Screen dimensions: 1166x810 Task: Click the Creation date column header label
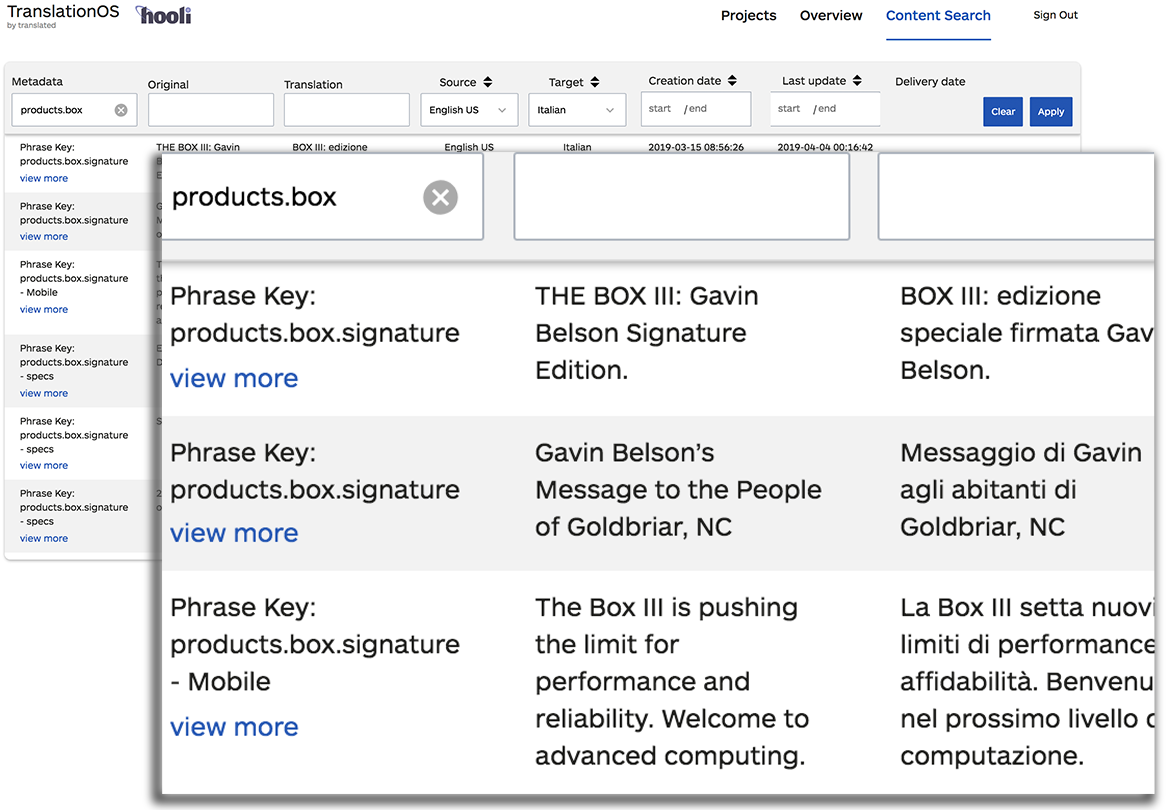(684, 80)
